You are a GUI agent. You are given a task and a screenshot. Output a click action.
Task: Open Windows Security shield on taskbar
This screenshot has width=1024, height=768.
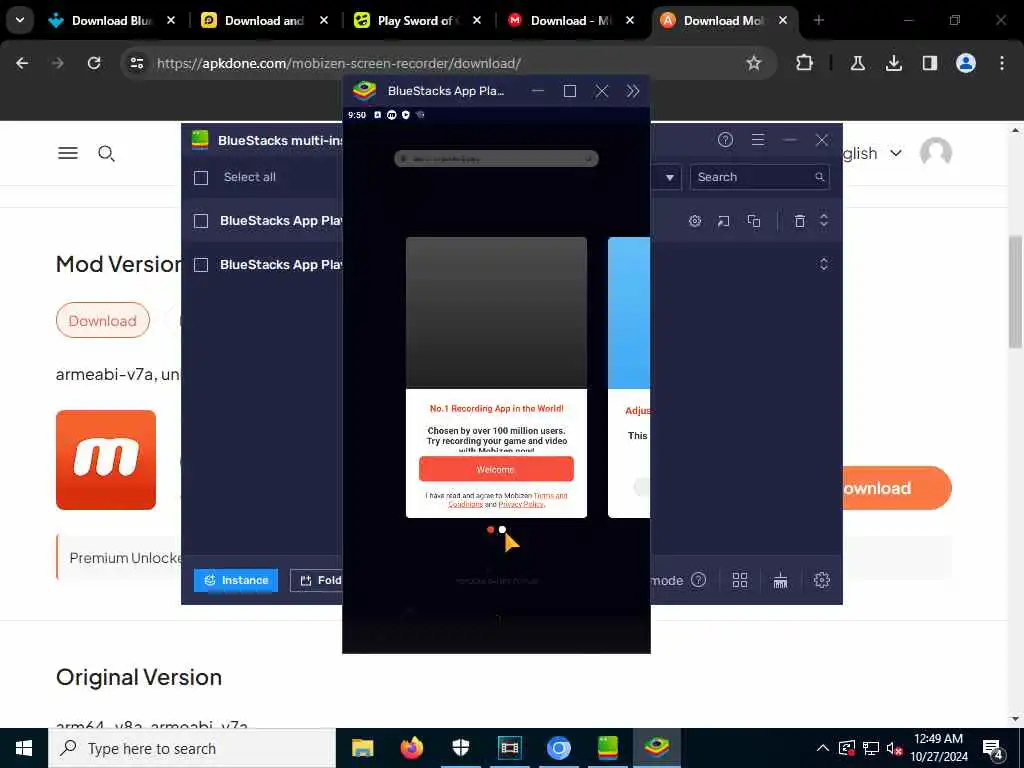click(x=460, y=748)
